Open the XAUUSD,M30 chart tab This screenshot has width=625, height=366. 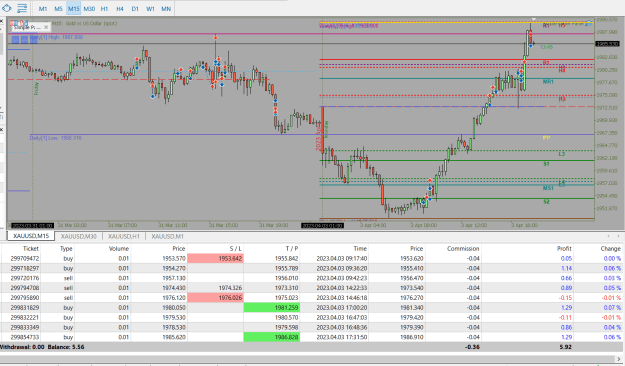point(79,236)
